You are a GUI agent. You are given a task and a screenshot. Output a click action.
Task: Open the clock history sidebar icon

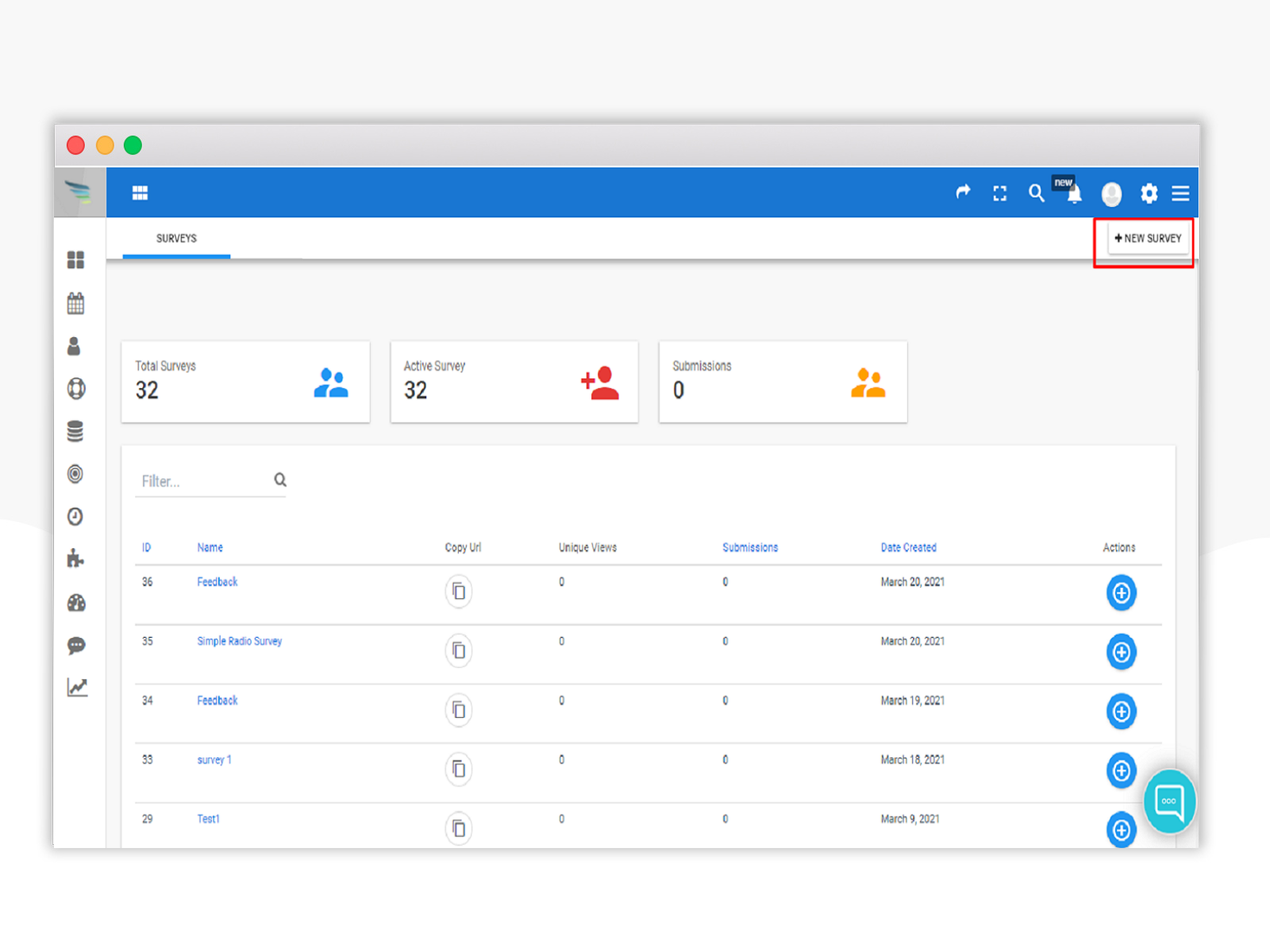pyautogui.click(x=75, y=517)
